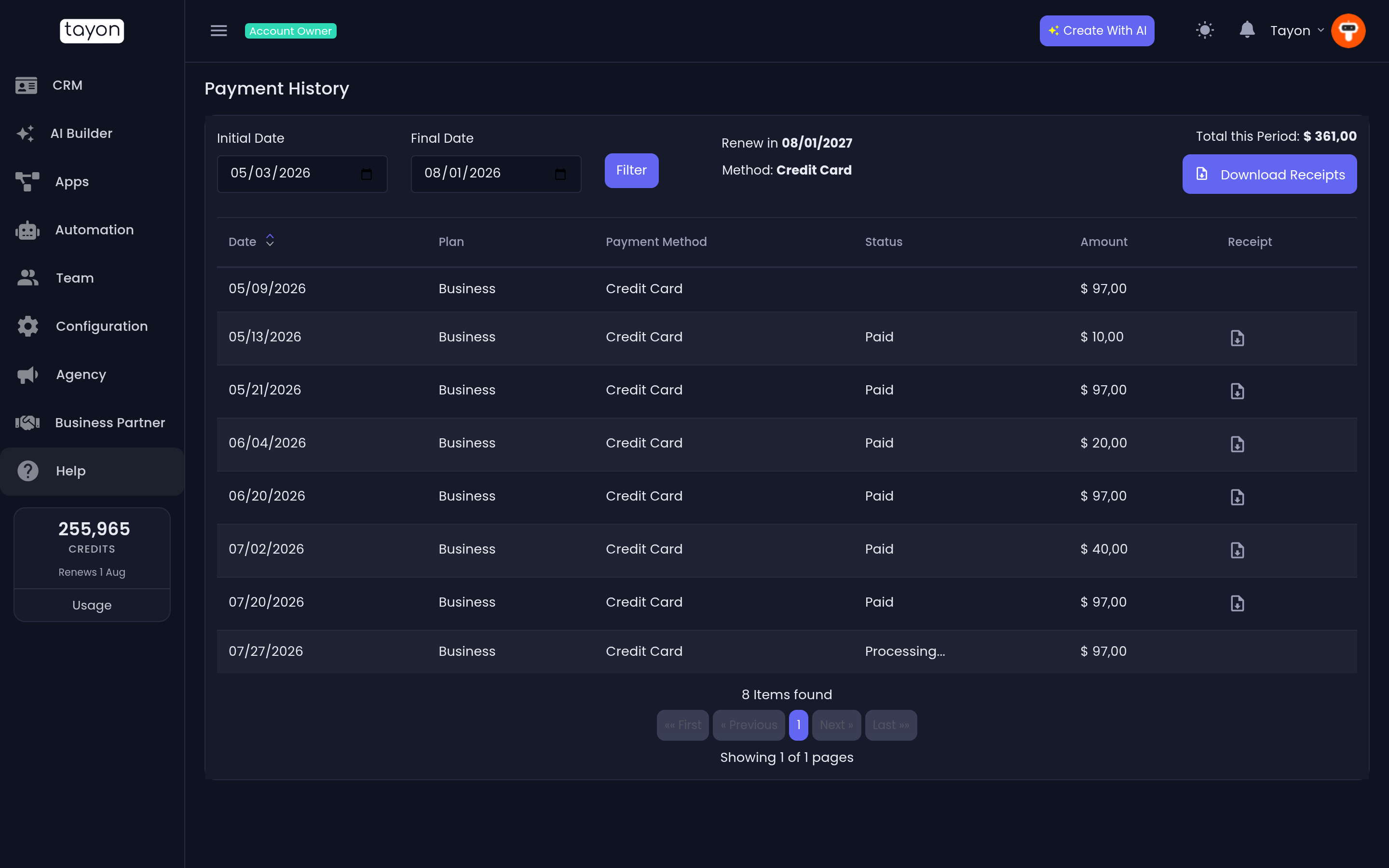This screenshot has height=868, width=1389.
Task: Sort table by Date column arrows
Action: [270, 241]
